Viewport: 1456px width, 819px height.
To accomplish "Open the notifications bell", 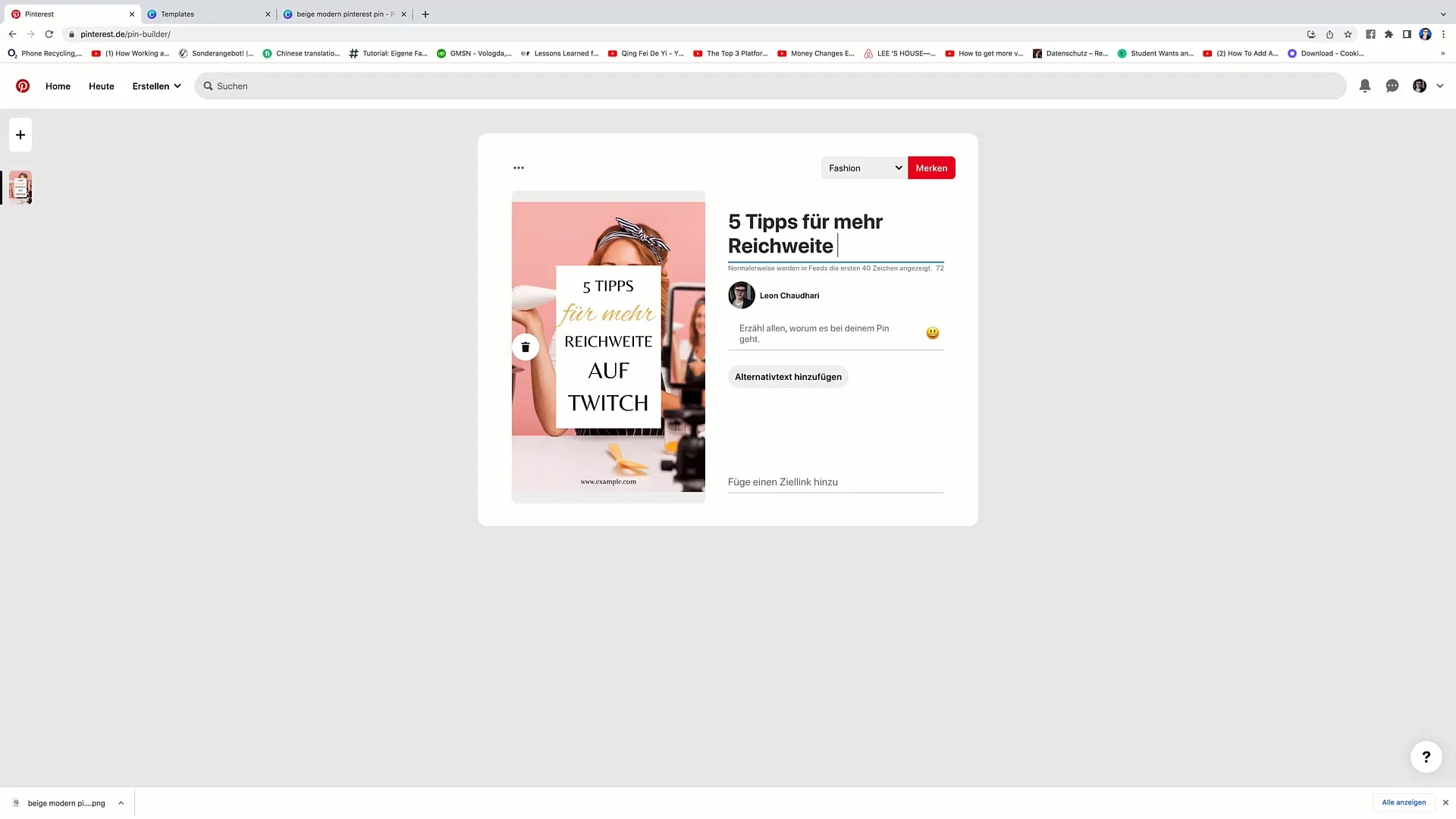I will pyautogui.click(x=1365, y=86).
